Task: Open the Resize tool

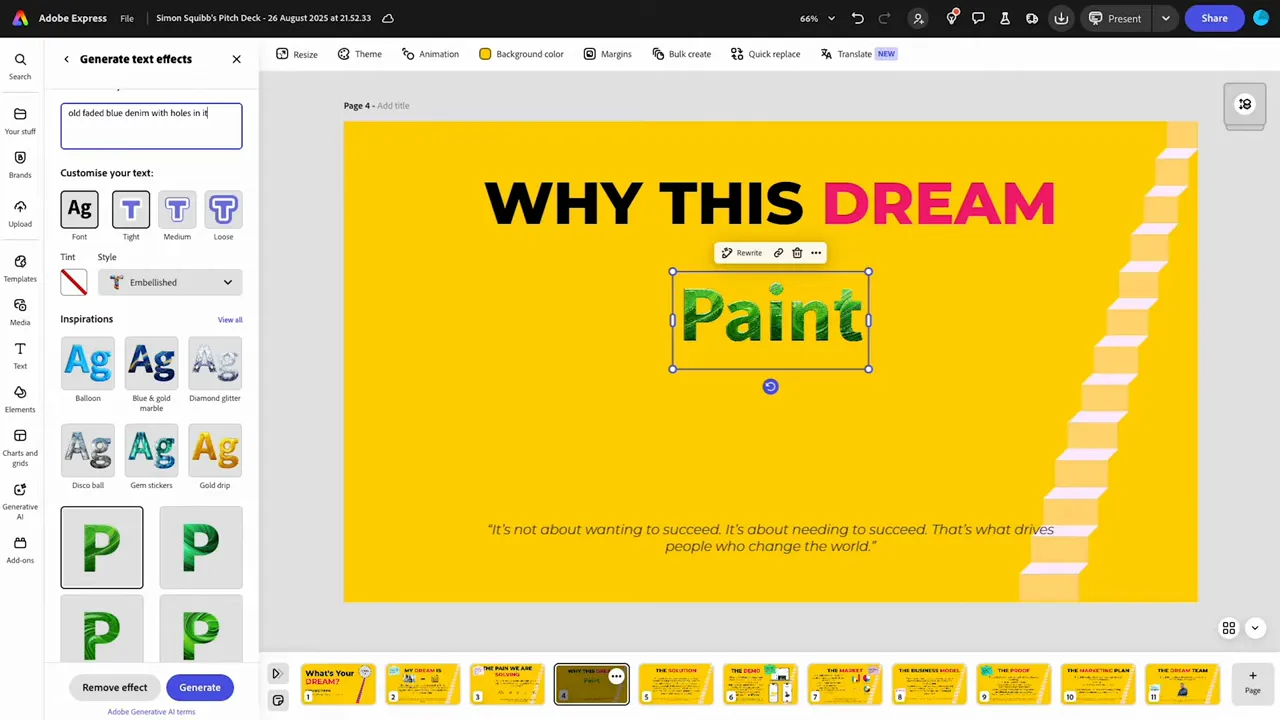Action: (x=297, y=54)
